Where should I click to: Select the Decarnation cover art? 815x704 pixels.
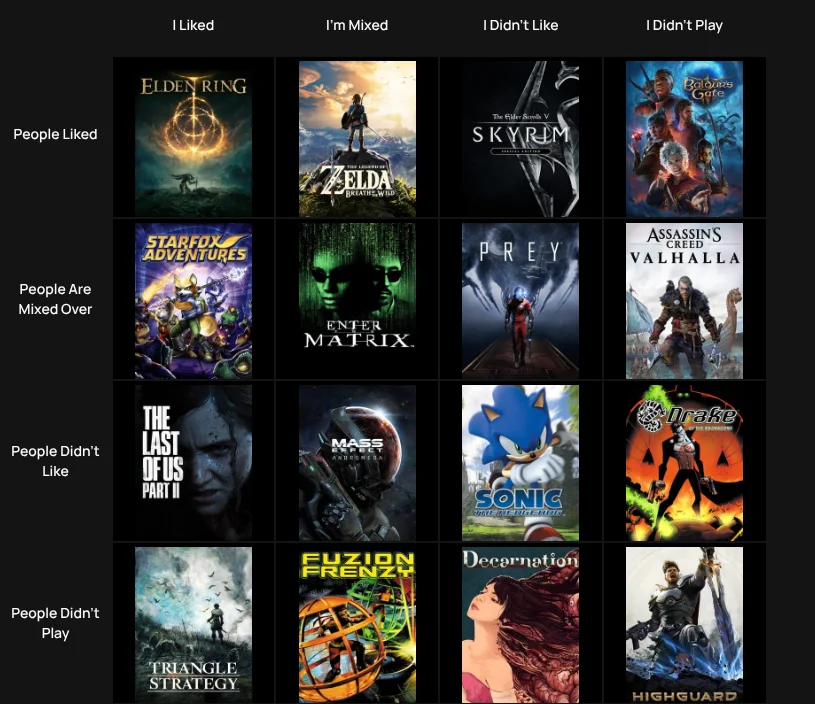click(520, 625)
